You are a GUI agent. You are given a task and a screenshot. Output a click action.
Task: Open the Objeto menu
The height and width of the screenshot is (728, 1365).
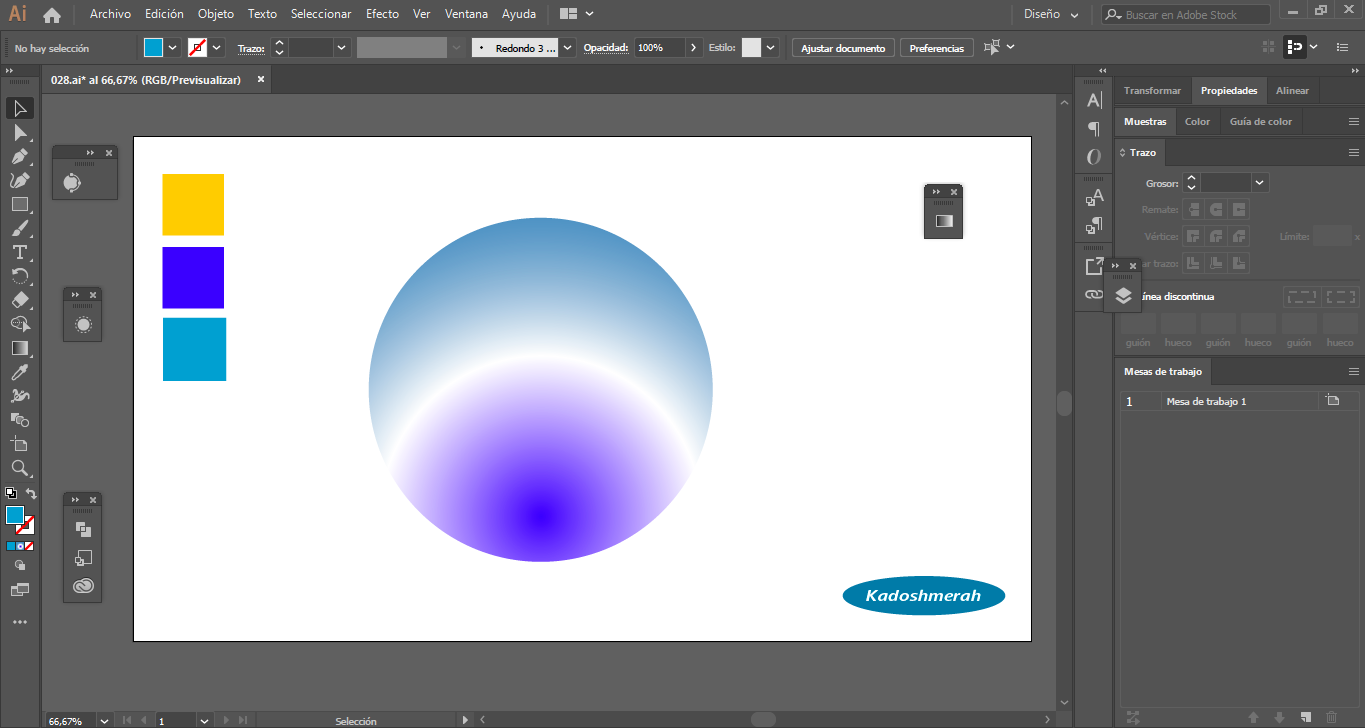pos(216,14)
